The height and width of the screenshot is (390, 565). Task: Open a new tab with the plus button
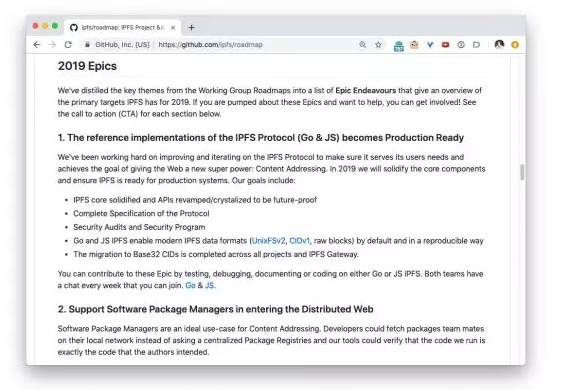pos(191,27)
